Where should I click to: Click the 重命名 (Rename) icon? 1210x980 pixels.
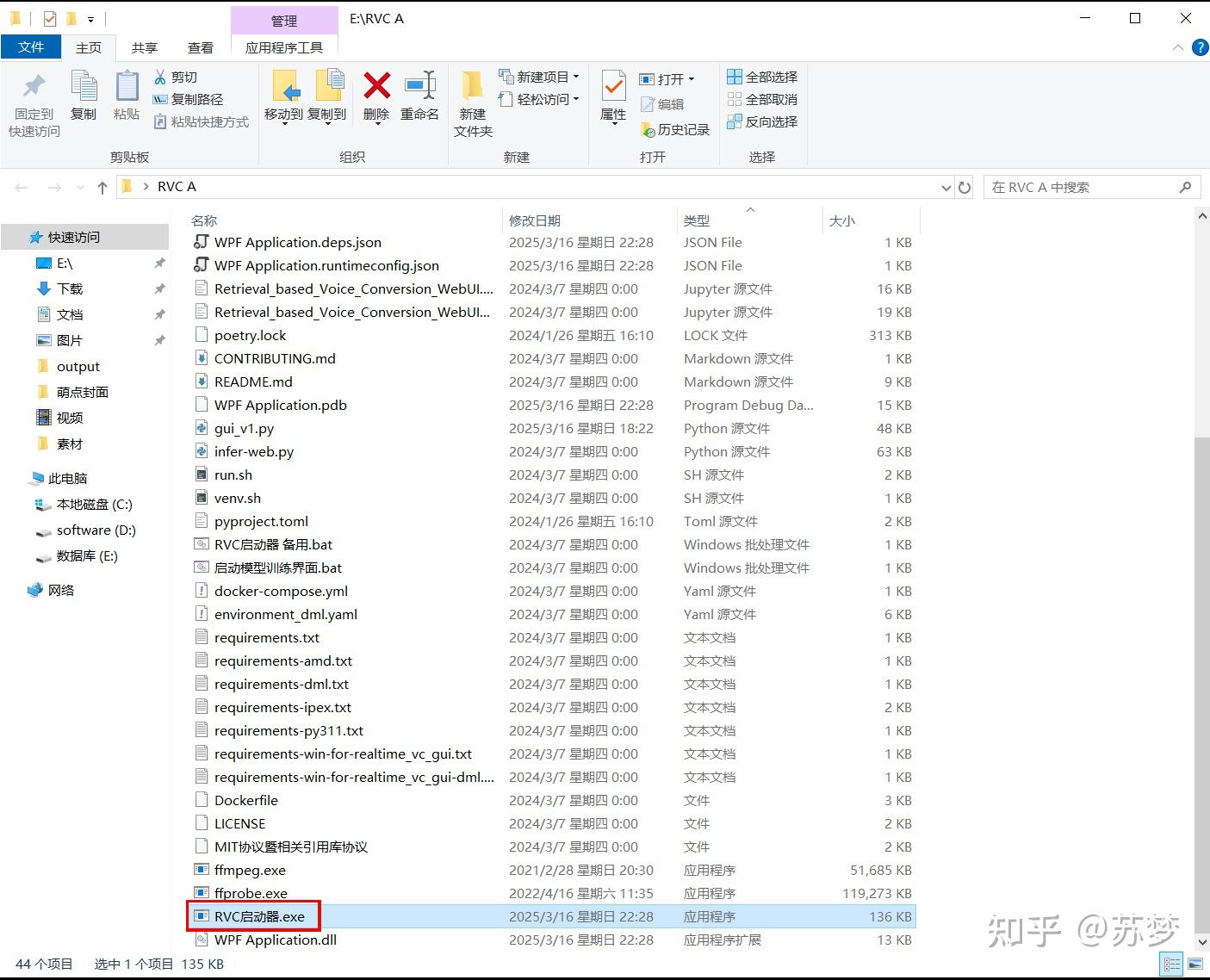pyautogui.click(x=419, y=95)
